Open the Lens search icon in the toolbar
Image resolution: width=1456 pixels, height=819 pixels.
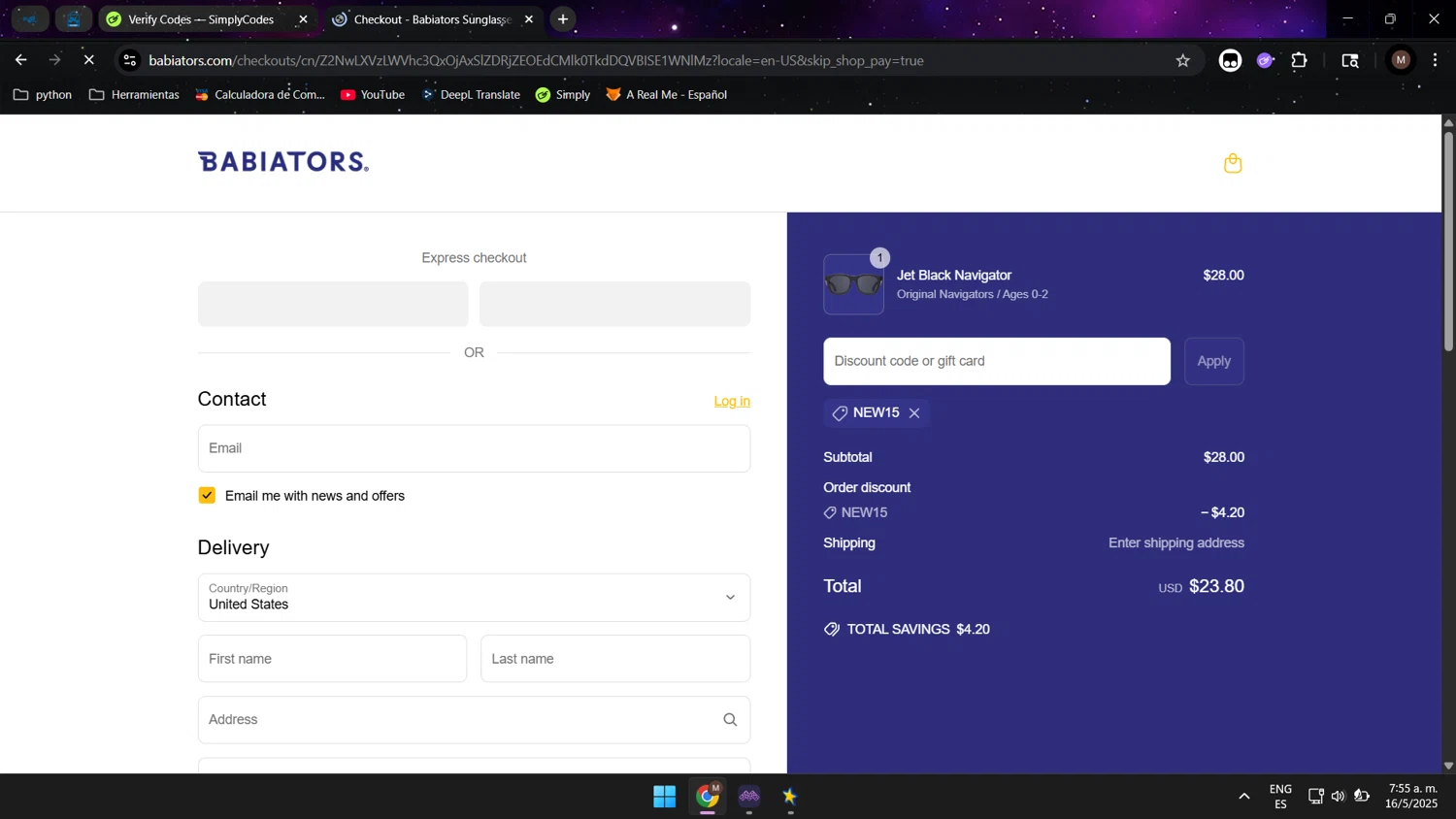click(1350, 60)
